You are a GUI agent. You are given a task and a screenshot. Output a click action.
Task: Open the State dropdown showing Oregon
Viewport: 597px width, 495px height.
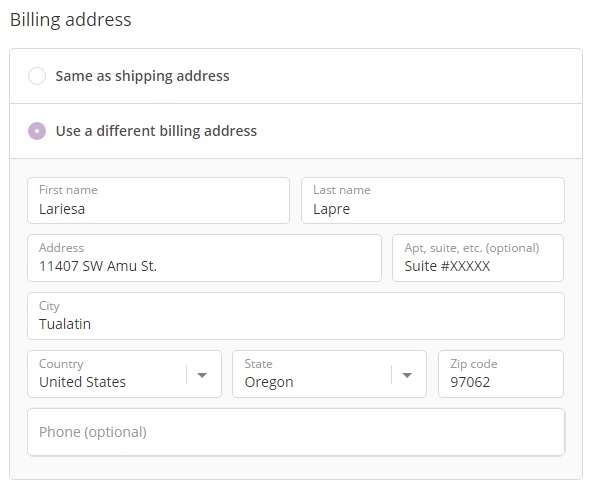click(x=329, y=374)
